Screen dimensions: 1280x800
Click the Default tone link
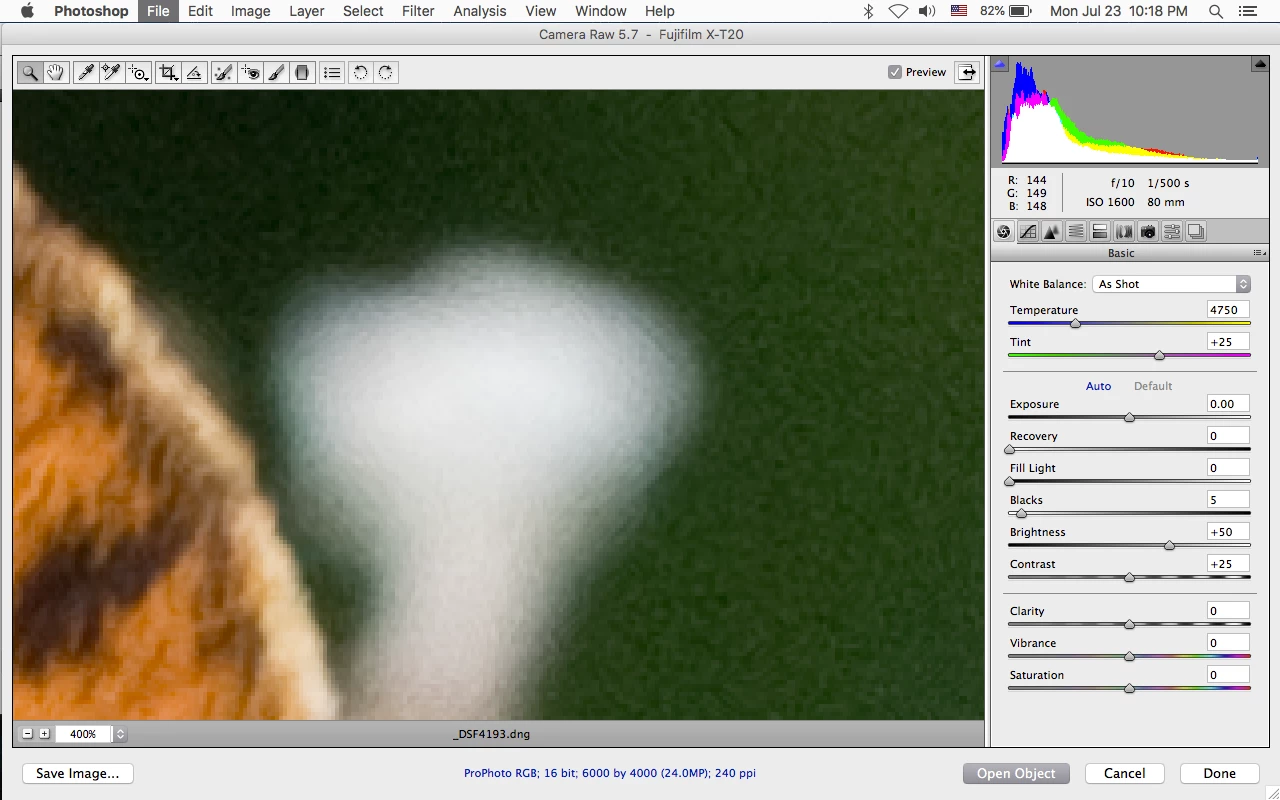(x=1153, y=386)
